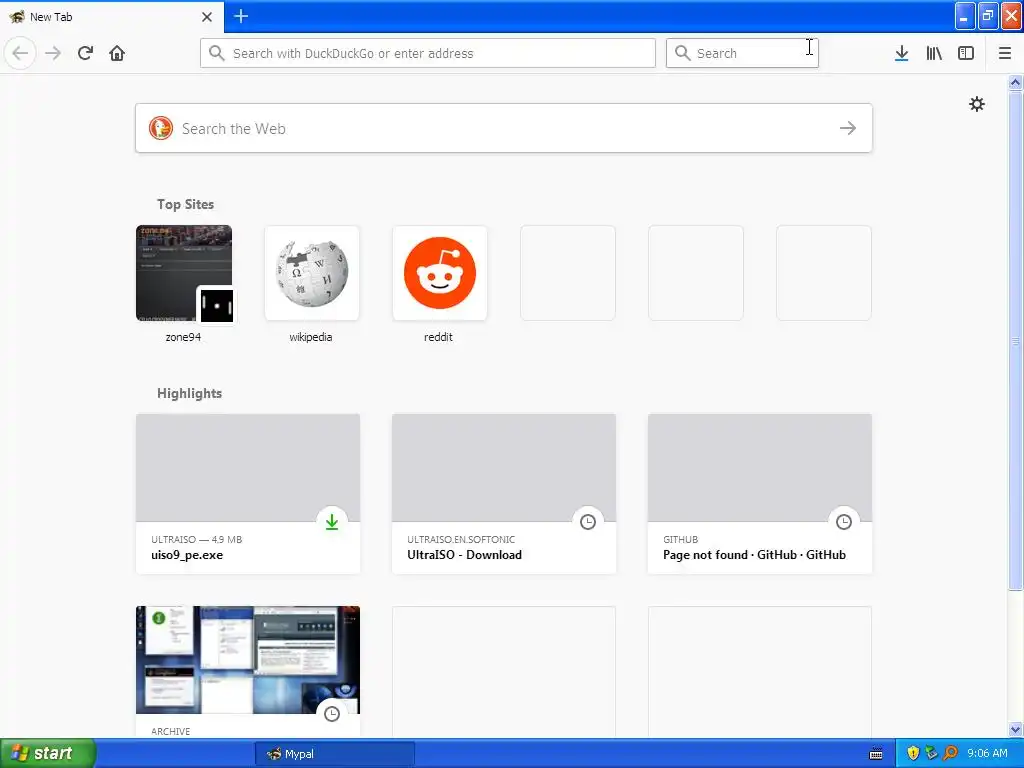Screen dimensions: 1024x768
Task: Open the Library bookshelf icon
Action: [934, 53]
